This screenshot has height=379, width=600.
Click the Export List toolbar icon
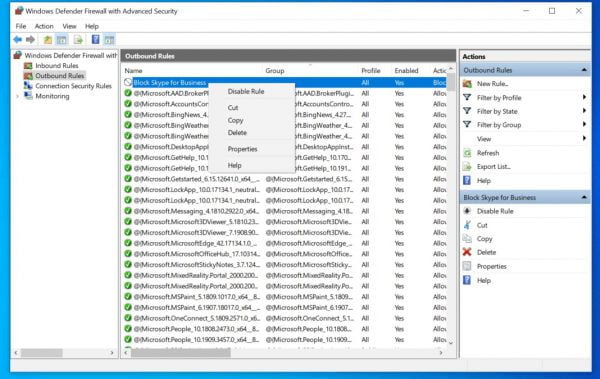click(x=78, y=39)
